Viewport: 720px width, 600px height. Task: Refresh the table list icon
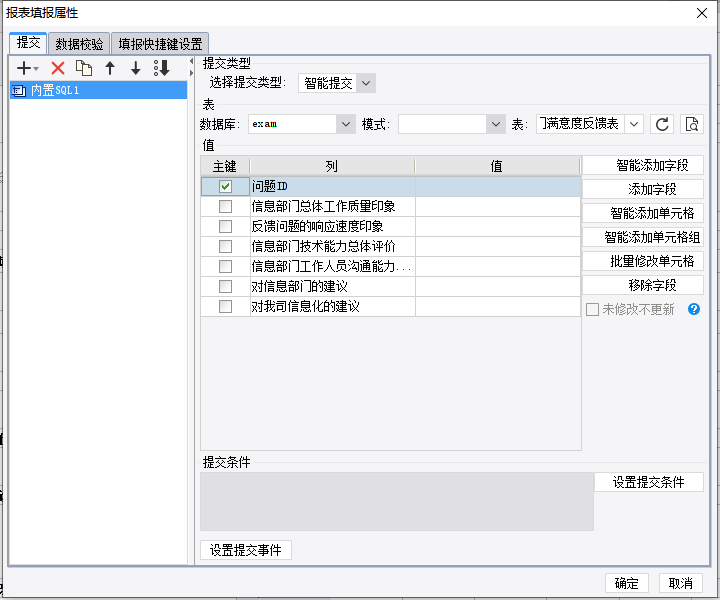(662, 124)
